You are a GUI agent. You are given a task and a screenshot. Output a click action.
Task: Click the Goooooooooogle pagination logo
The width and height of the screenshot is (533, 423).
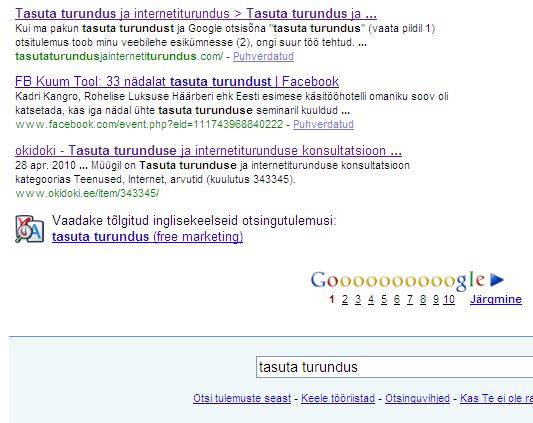coord(398,281)
